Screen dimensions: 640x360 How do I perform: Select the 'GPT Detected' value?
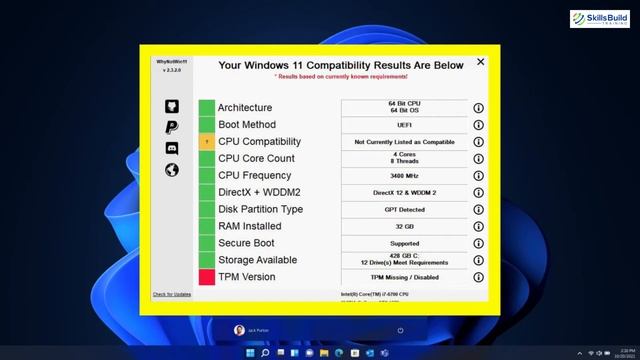(x=404, y=210)
